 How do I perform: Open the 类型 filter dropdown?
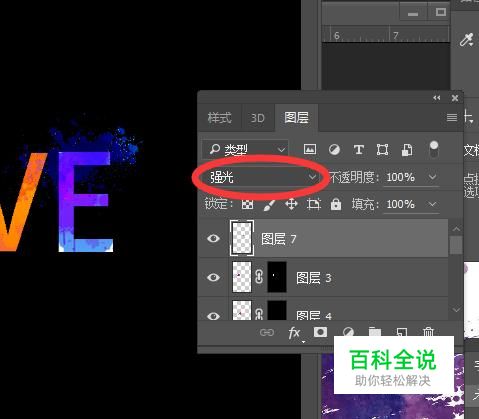tap(245, 149)
